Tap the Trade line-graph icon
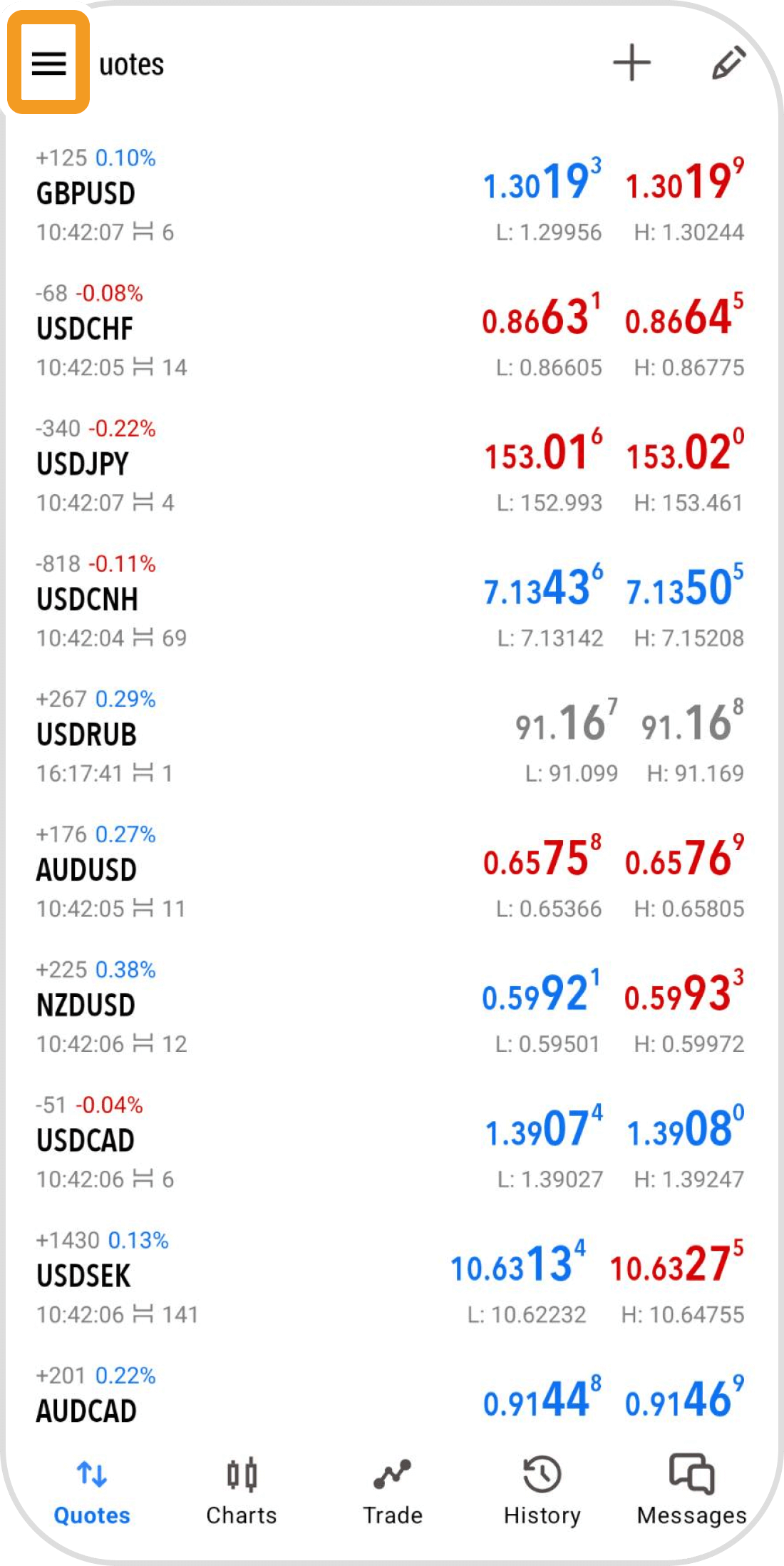784x1566 pixels. click(x=392, y=1474)
